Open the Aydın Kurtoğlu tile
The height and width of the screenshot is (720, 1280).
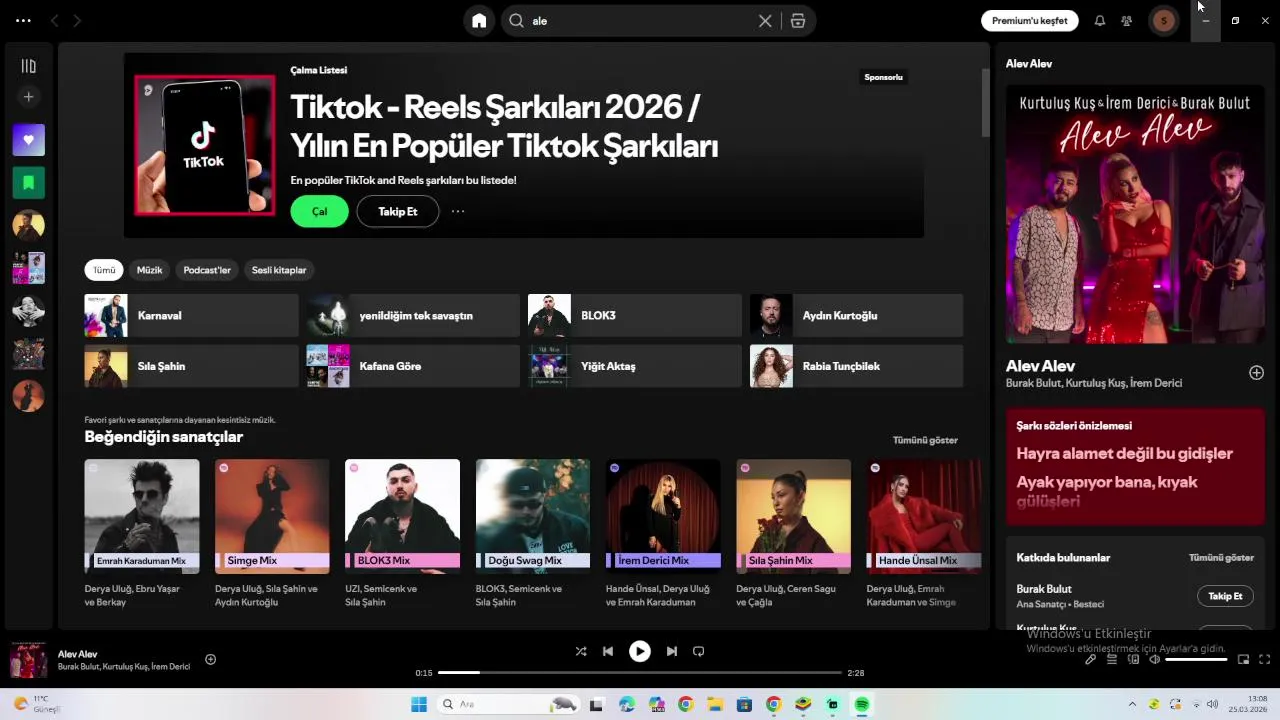[857, 315]
